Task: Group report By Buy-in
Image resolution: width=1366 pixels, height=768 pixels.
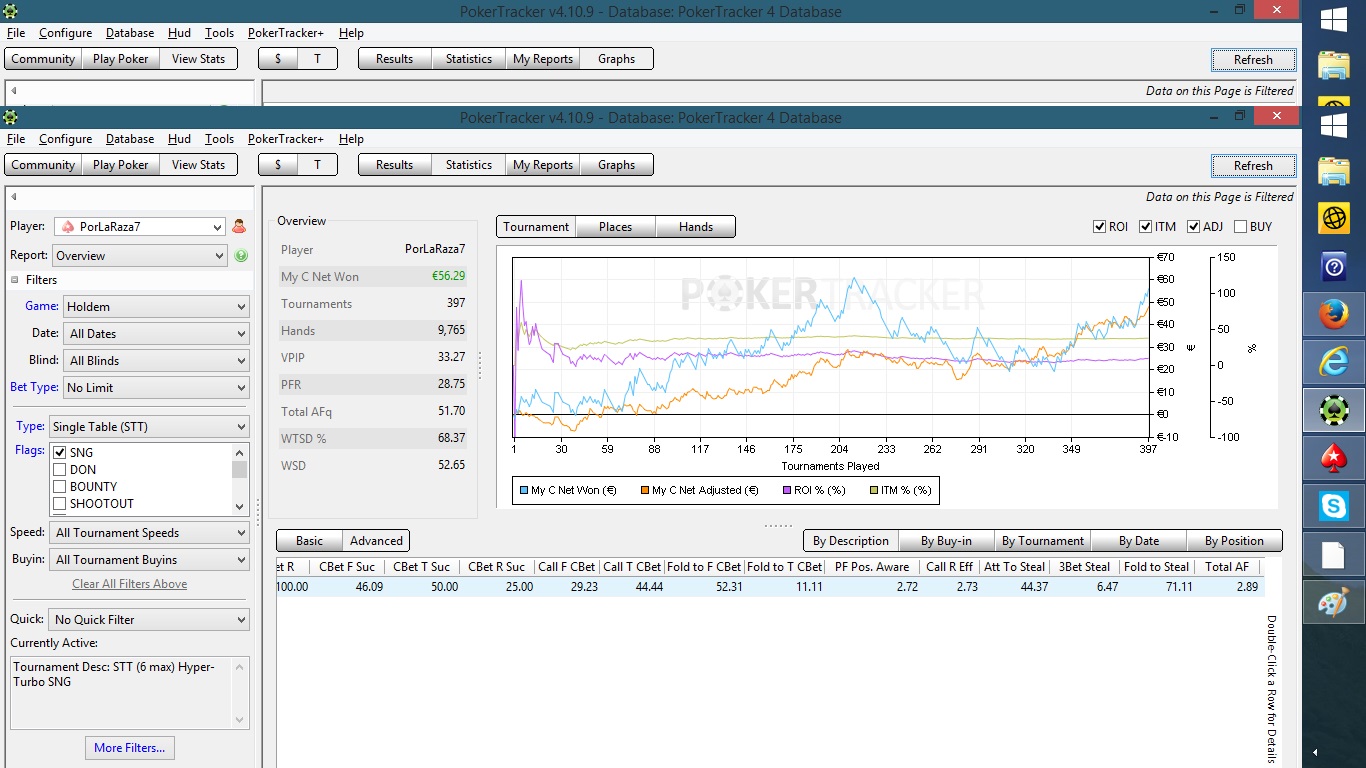Action: [x=947, y=541]
